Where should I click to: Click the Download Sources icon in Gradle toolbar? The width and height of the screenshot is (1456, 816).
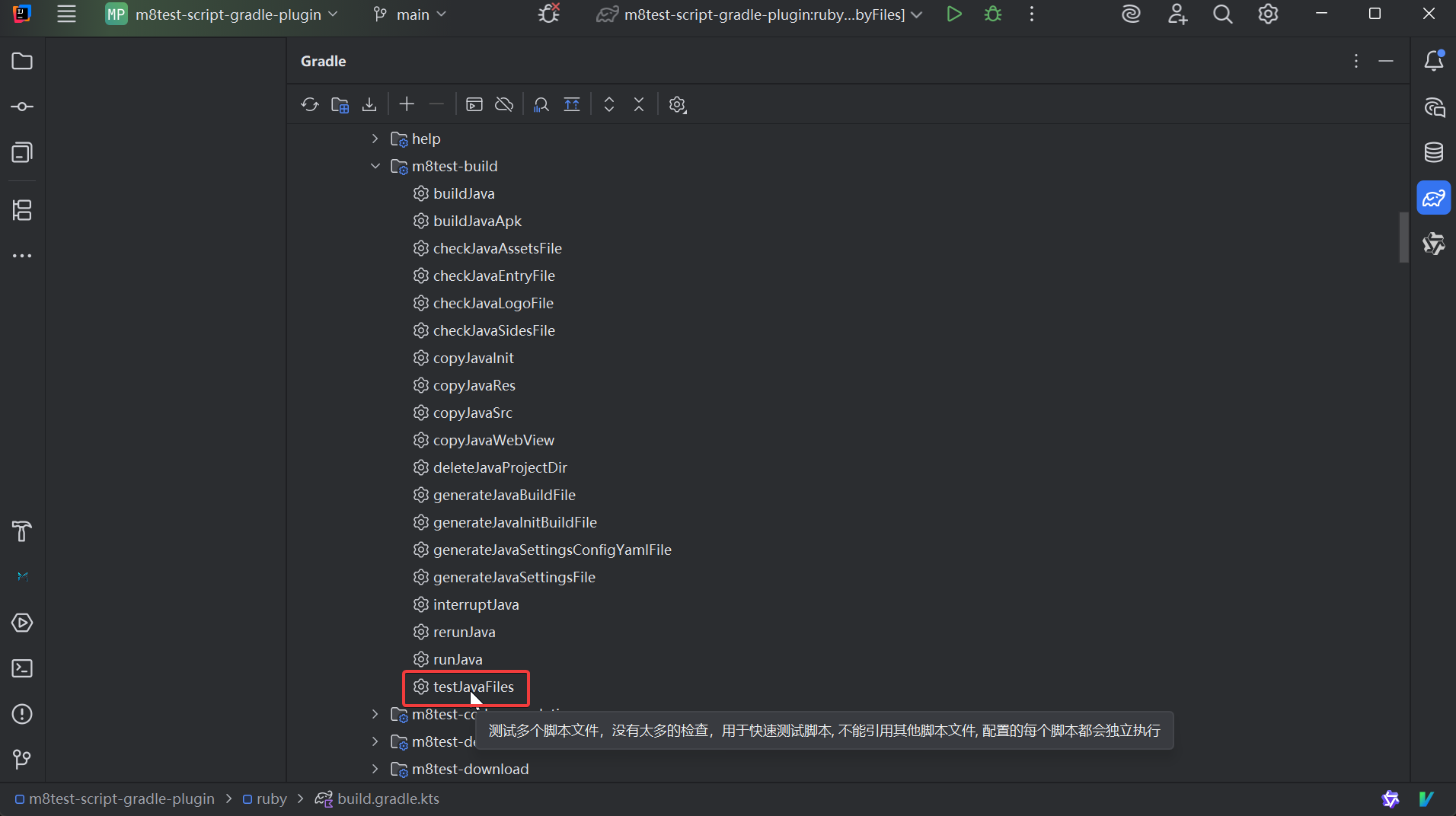369,104
